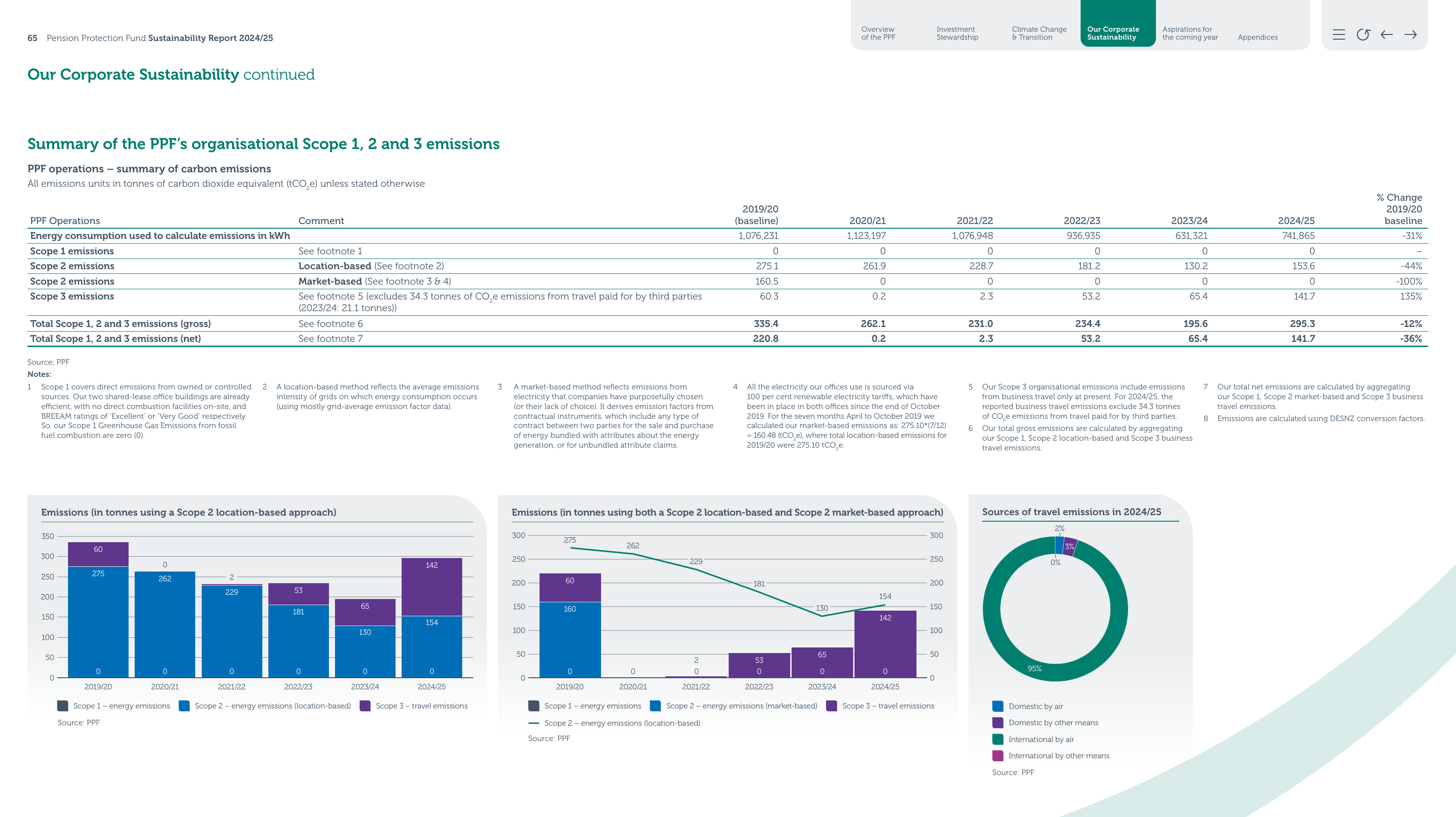The width and height of the screenshot is (1456, 817).
Task: Click Scope 2 location-based legend swatch, first chart
Action: (x=184, y=706)
